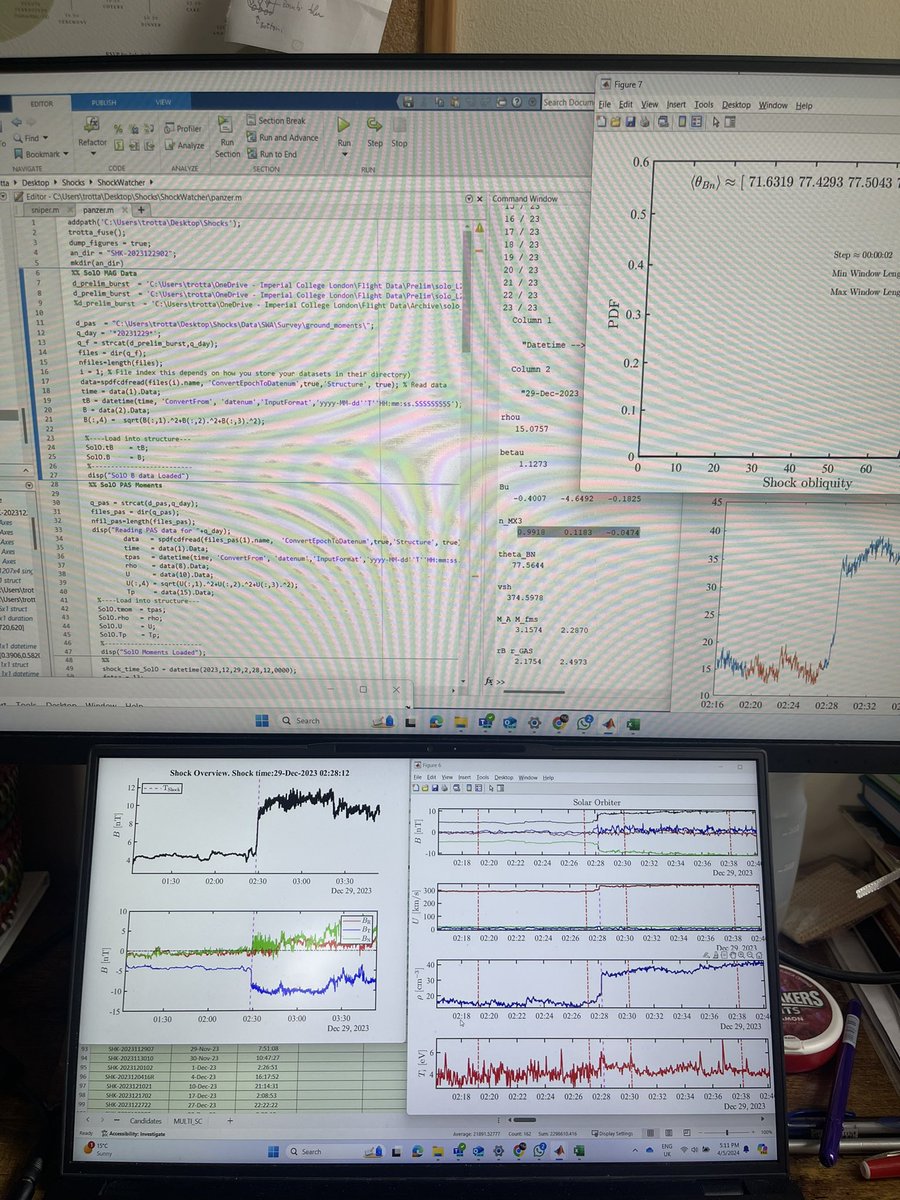The image size is (900, 1200).
Task: Click the Wi-Fi icon in laptop system tray
Action: 684,1151
